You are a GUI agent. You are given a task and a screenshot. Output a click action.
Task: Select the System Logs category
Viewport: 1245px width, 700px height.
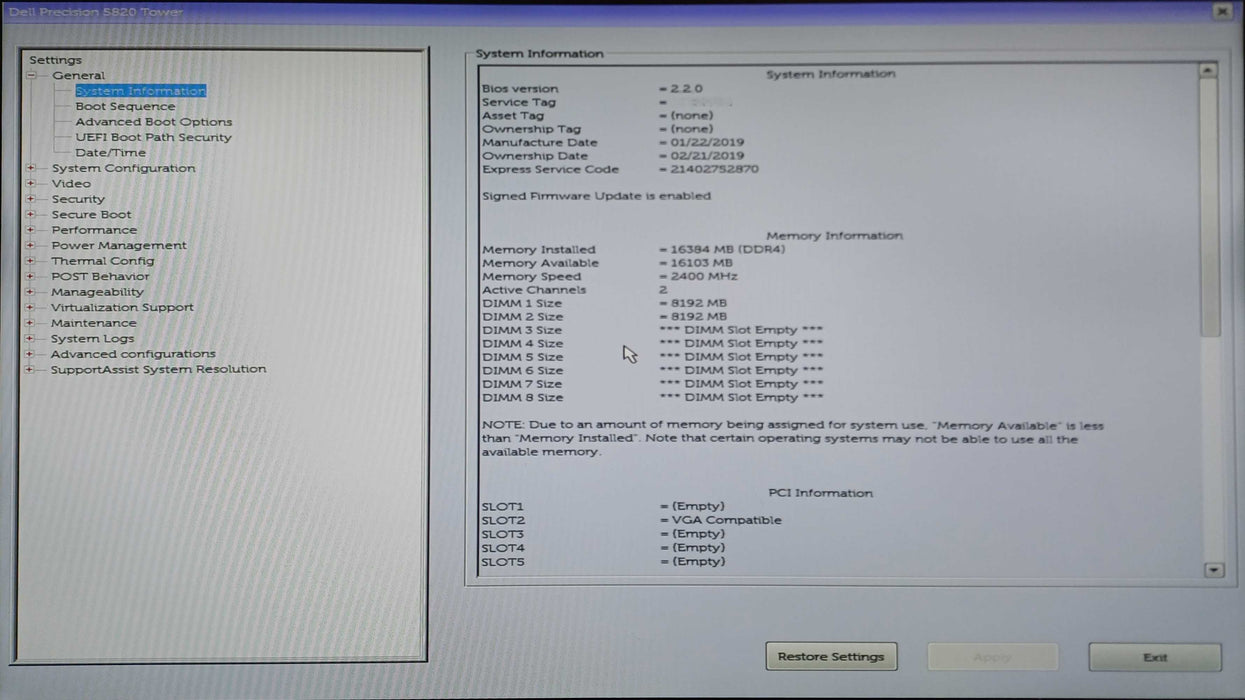(92, 339)
